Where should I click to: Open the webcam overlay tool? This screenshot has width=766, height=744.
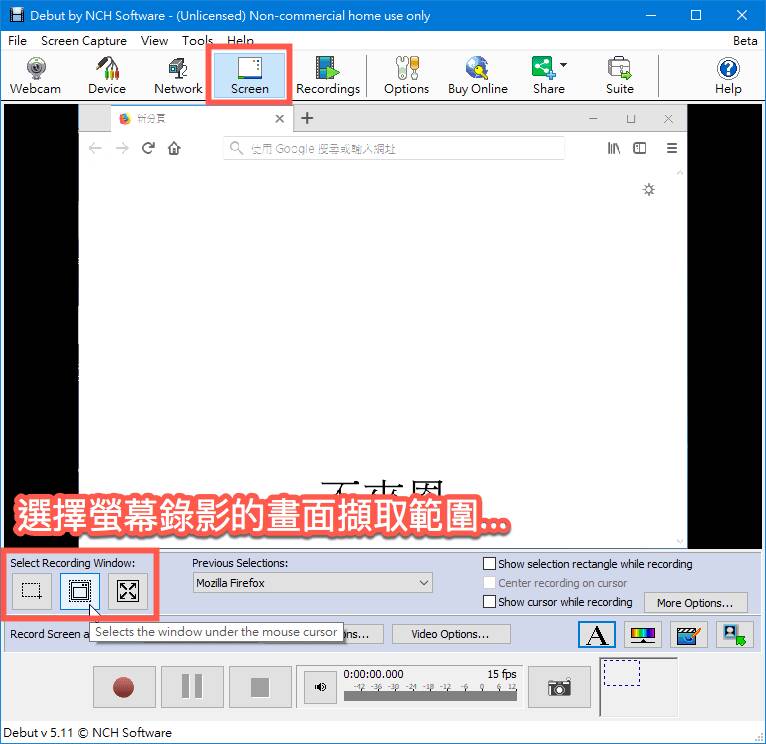734,635
